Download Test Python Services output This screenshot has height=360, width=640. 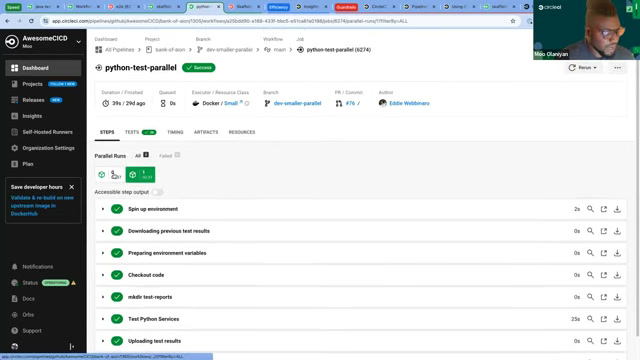(617, 319)
